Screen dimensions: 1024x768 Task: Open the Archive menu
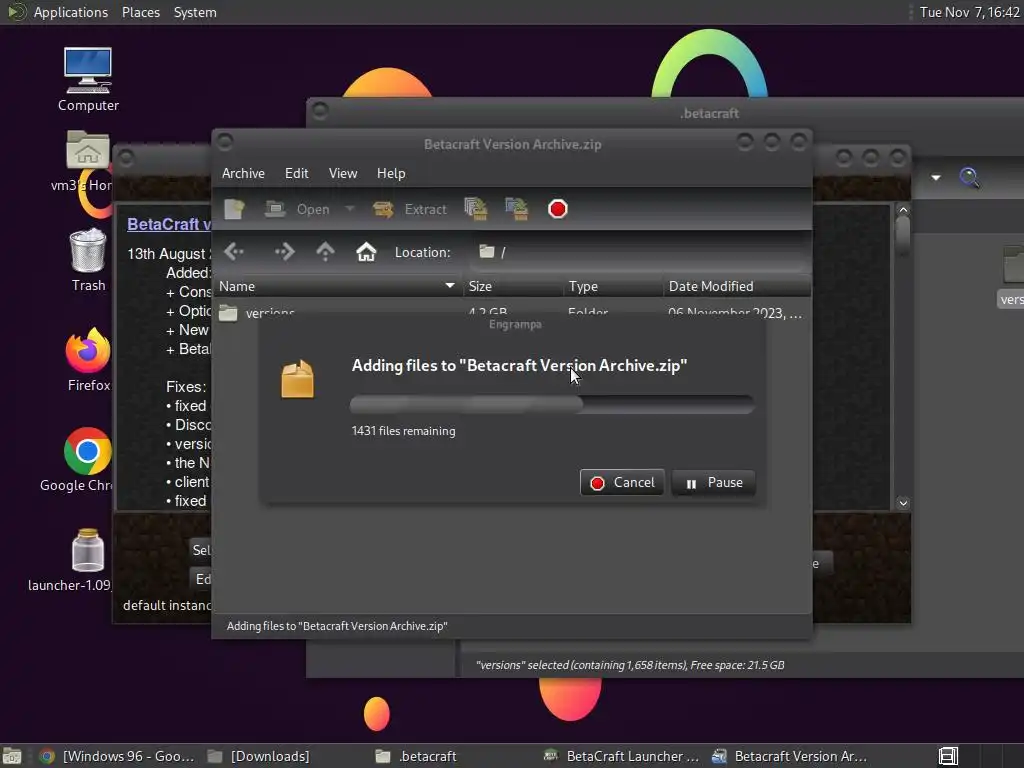[x=243, y=173]
